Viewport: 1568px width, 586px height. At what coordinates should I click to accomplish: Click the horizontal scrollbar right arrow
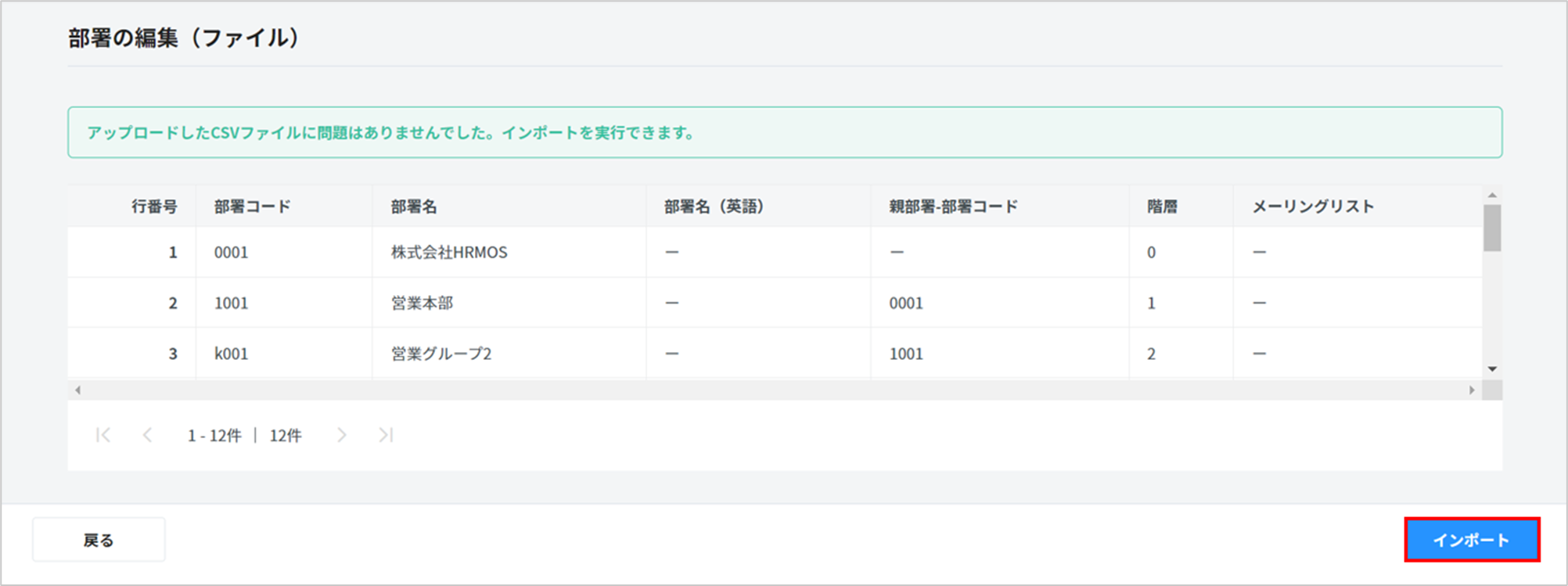[1472, 390]
